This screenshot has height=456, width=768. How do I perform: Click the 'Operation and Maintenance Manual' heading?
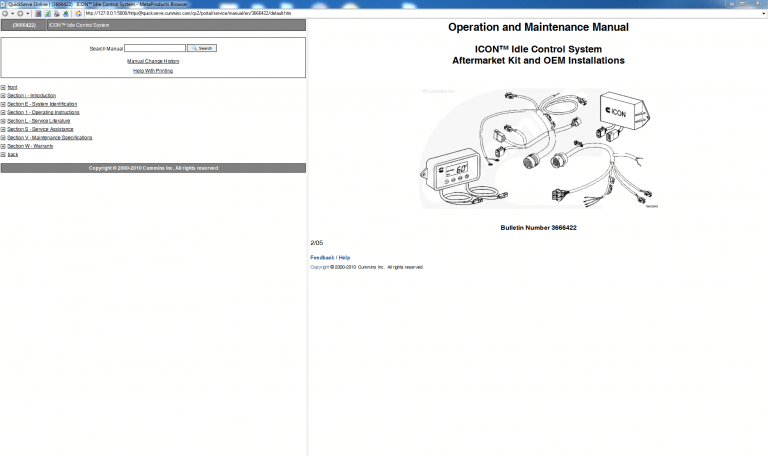[538, 27]
